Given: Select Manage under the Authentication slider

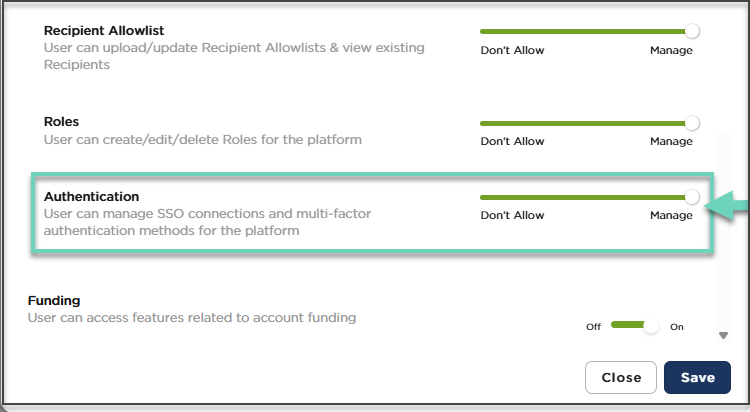Looking at the screenshot, I should (x=670, y=216).
